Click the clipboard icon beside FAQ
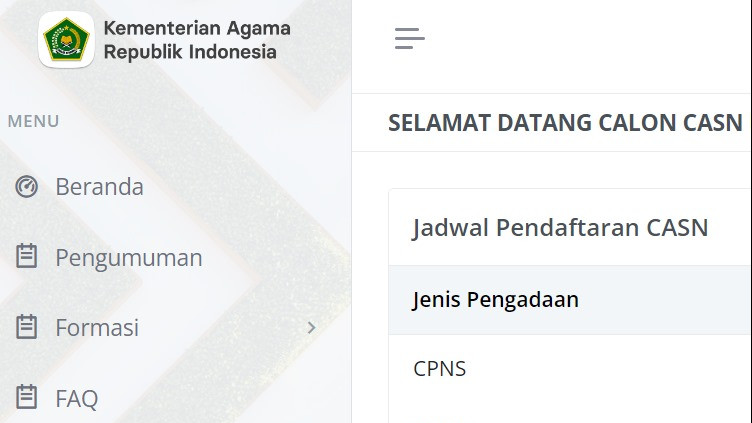This screenshot has height=423, width=752. (27, 398)
